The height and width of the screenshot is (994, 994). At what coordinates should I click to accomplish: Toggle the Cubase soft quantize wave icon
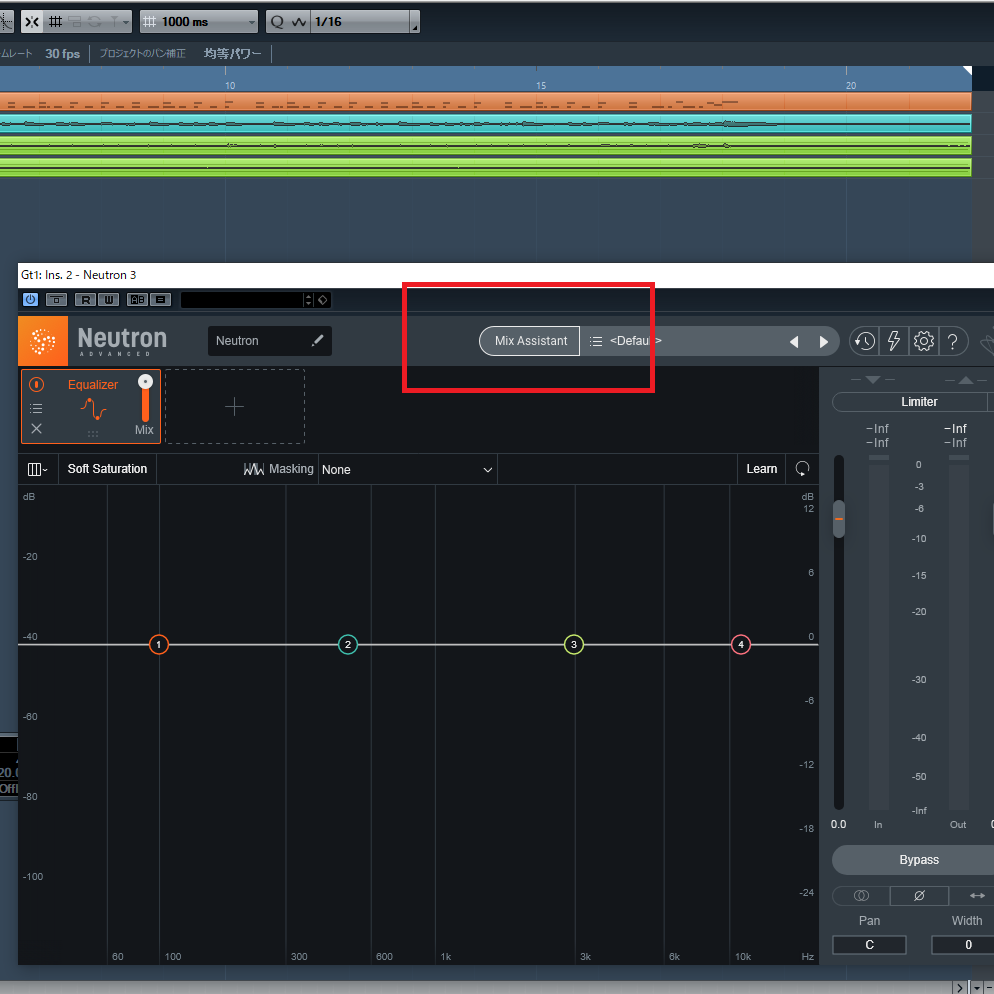click(299, 22)
